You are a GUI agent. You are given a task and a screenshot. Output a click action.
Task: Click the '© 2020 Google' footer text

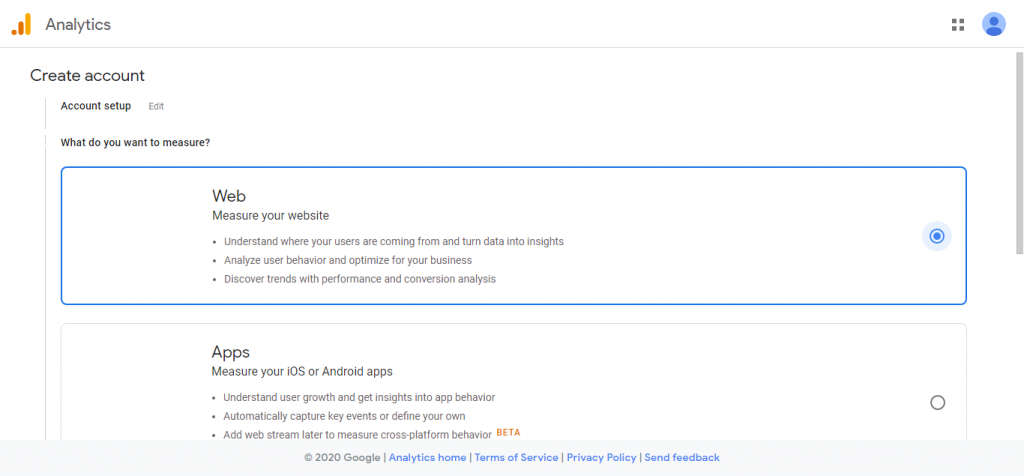click(342, 458)
